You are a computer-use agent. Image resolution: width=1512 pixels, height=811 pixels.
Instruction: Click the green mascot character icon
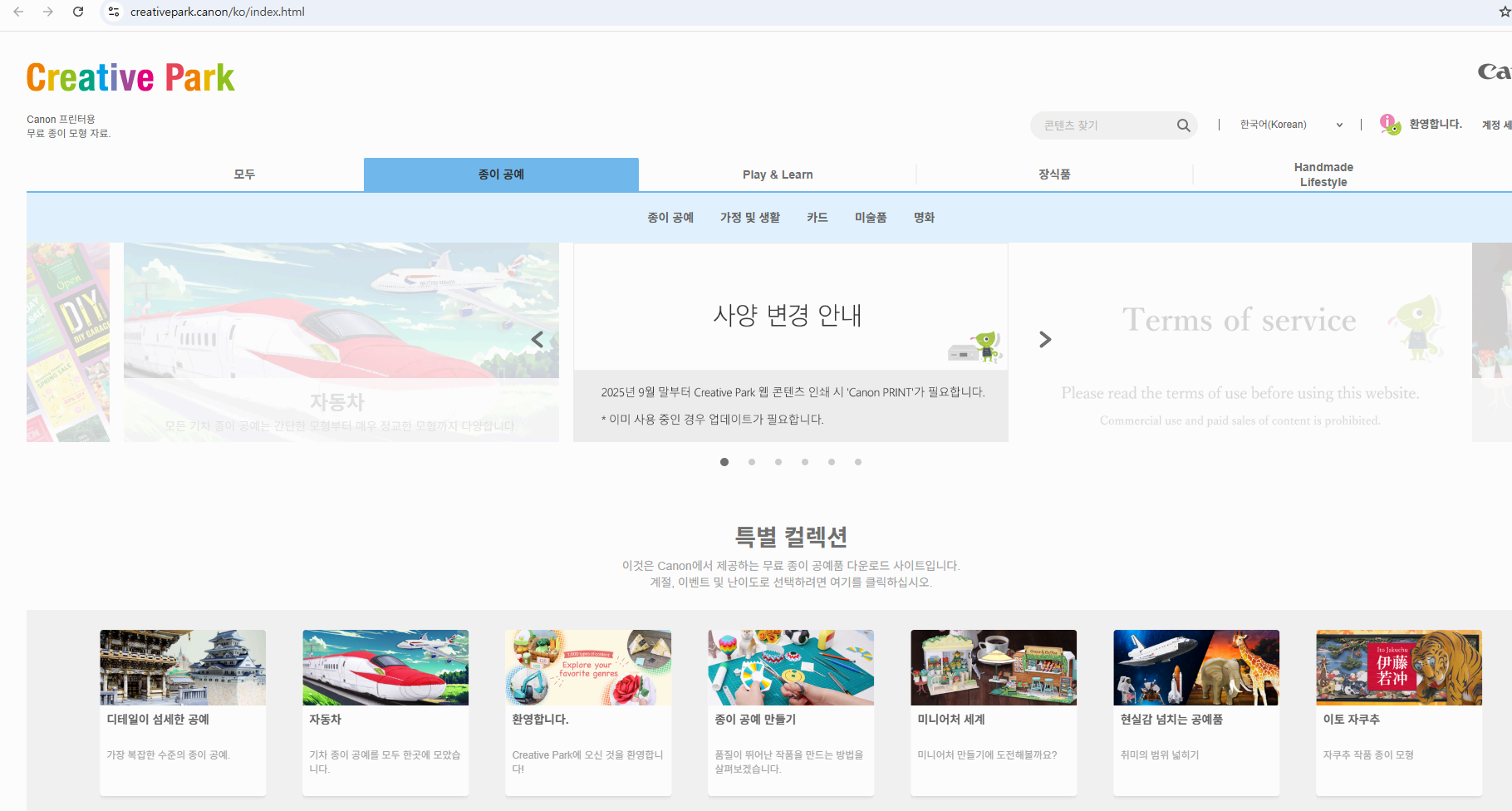1390,123
